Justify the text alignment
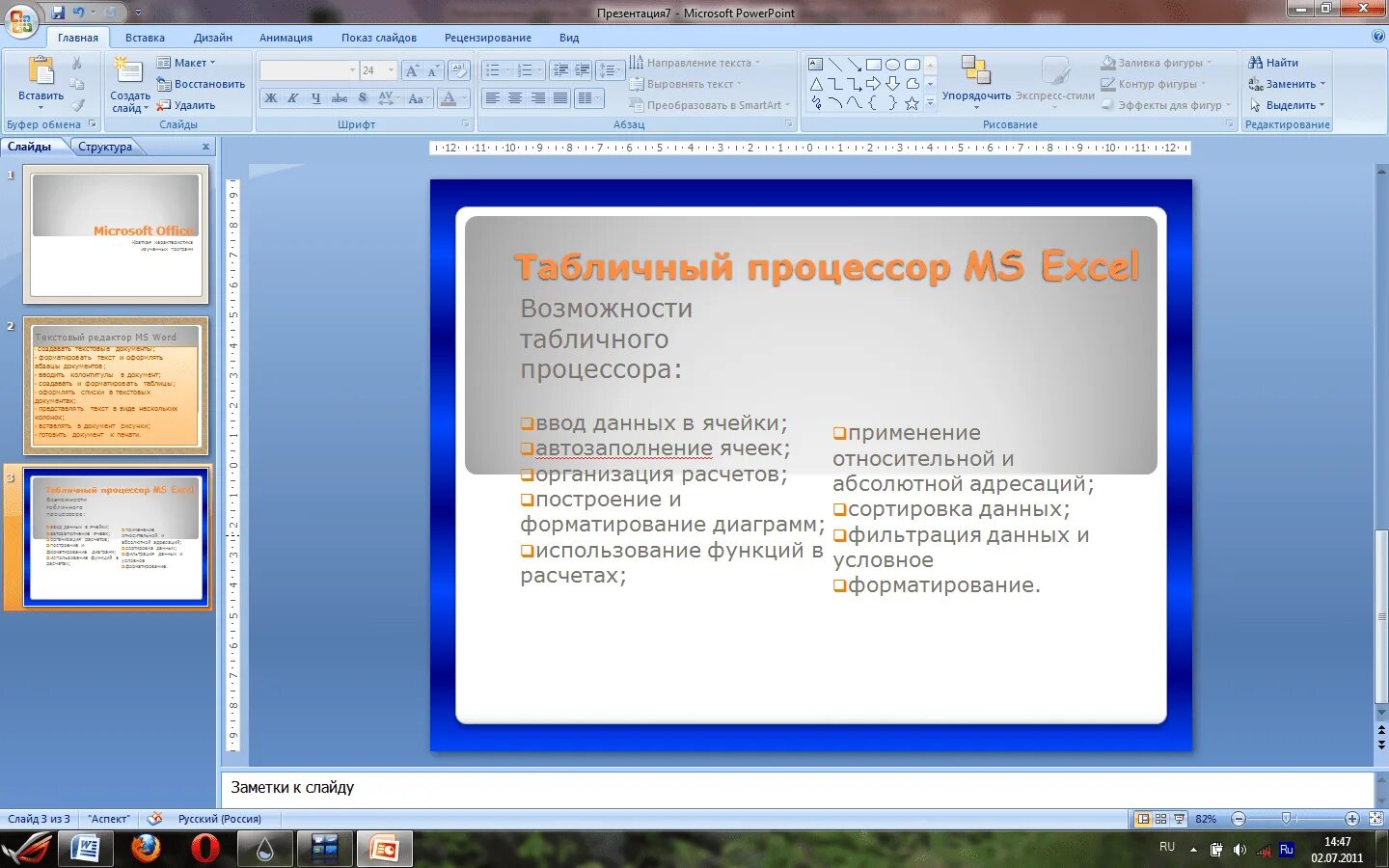Screen dimensions: 1389x868 [x=559, y=98]
